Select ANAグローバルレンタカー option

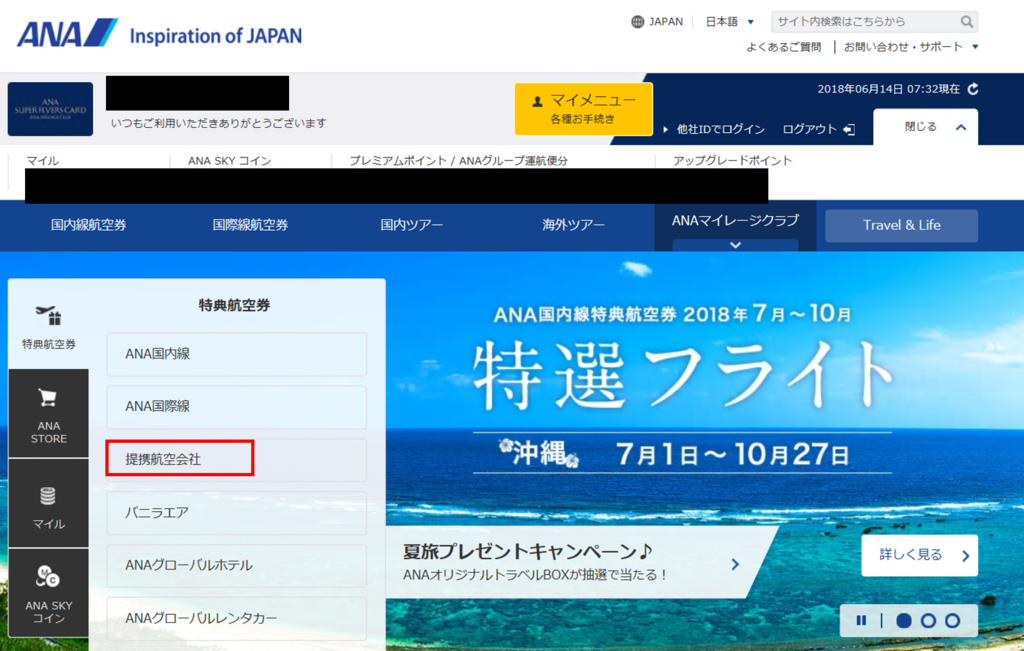236,618
